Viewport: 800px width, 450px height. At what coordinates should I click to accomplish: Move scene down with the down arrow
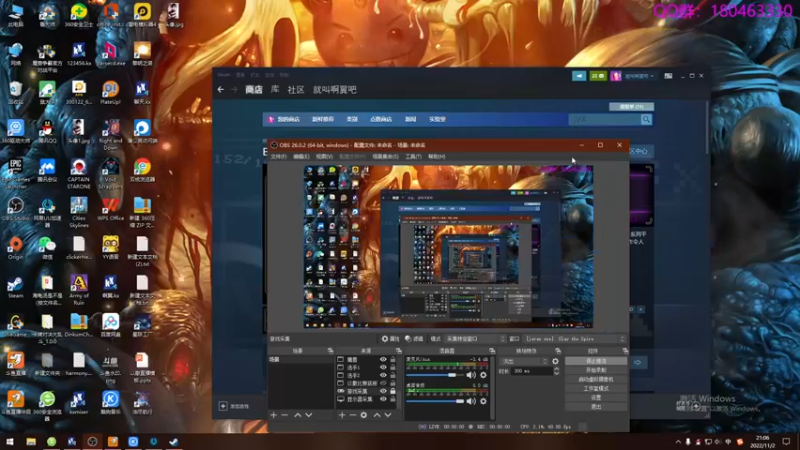click(x=309, y=415)
